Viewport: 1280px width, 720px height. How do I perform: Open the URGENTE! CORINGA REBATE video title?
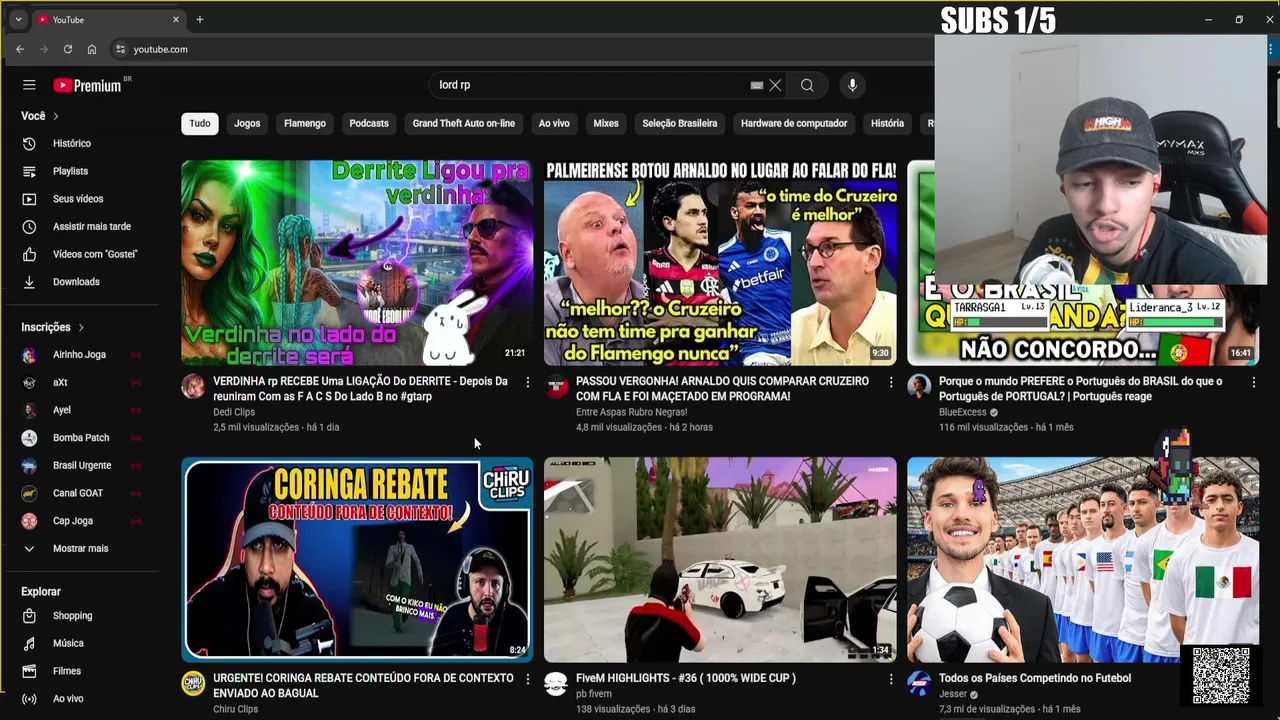363,686
